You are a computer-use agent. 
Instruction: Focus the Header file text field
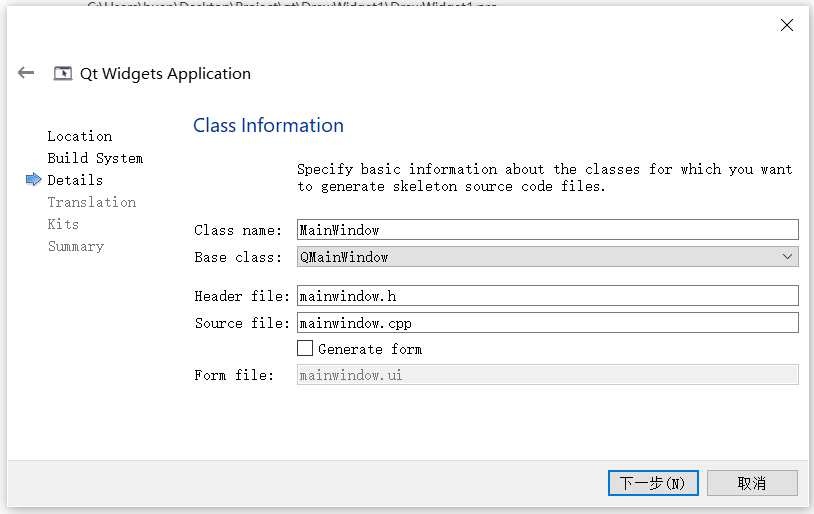[547, 296]
